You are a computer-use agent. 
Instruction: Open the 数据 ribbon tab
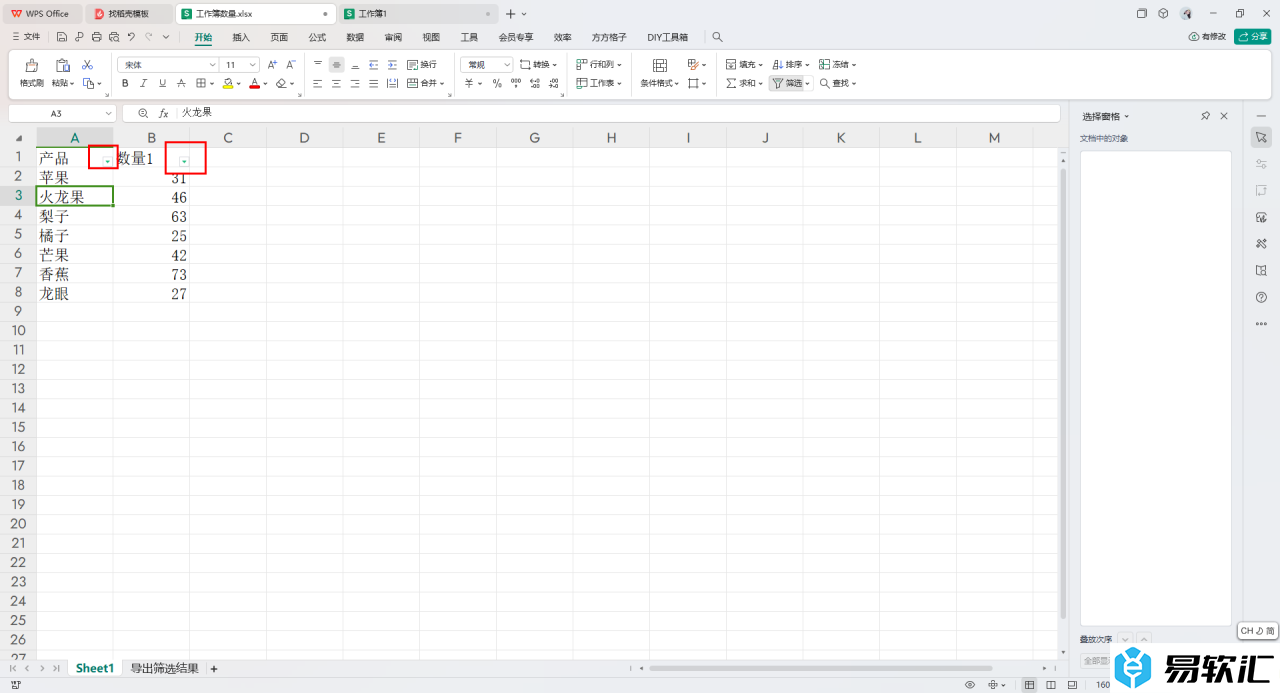click(355, 37)
